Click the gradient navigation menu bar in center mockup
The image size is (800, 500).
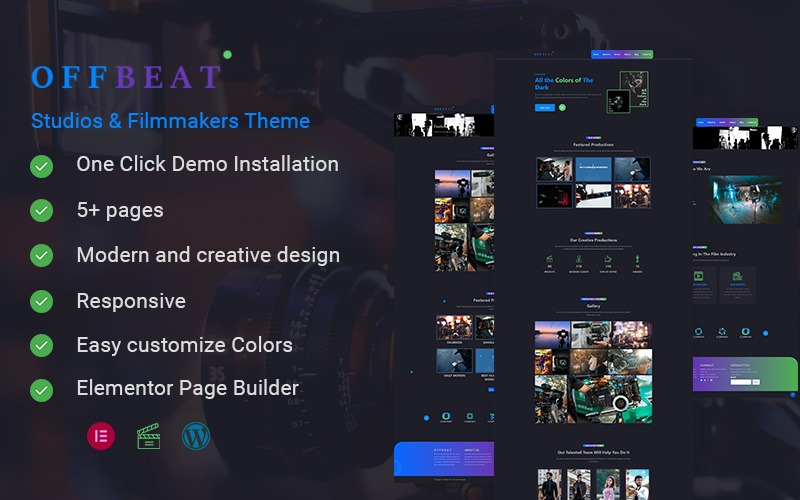[622, 55]
